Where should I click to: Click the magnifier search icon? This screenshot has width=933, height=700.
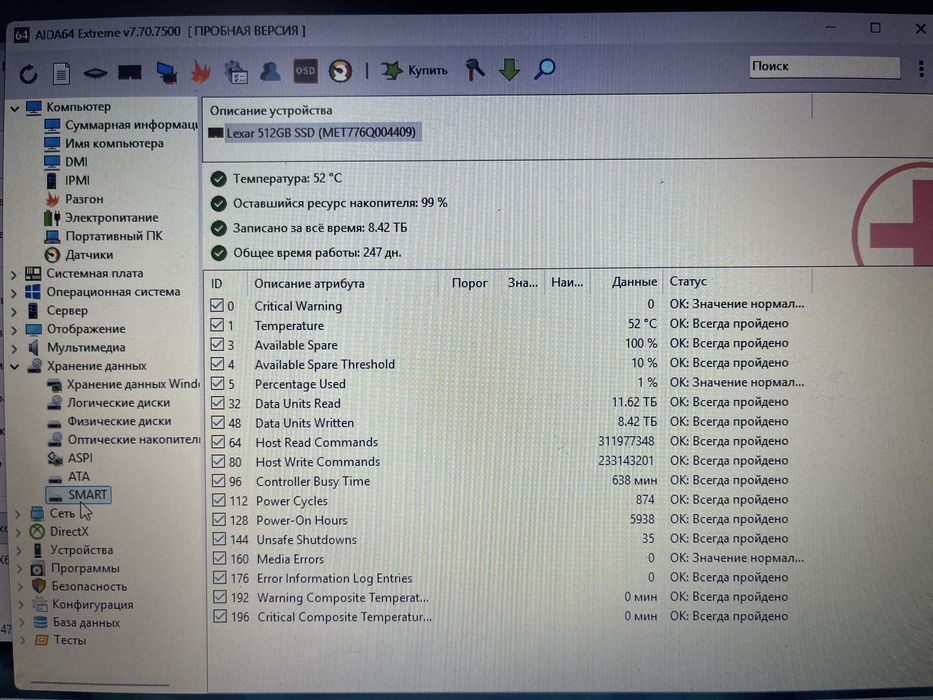544,69
